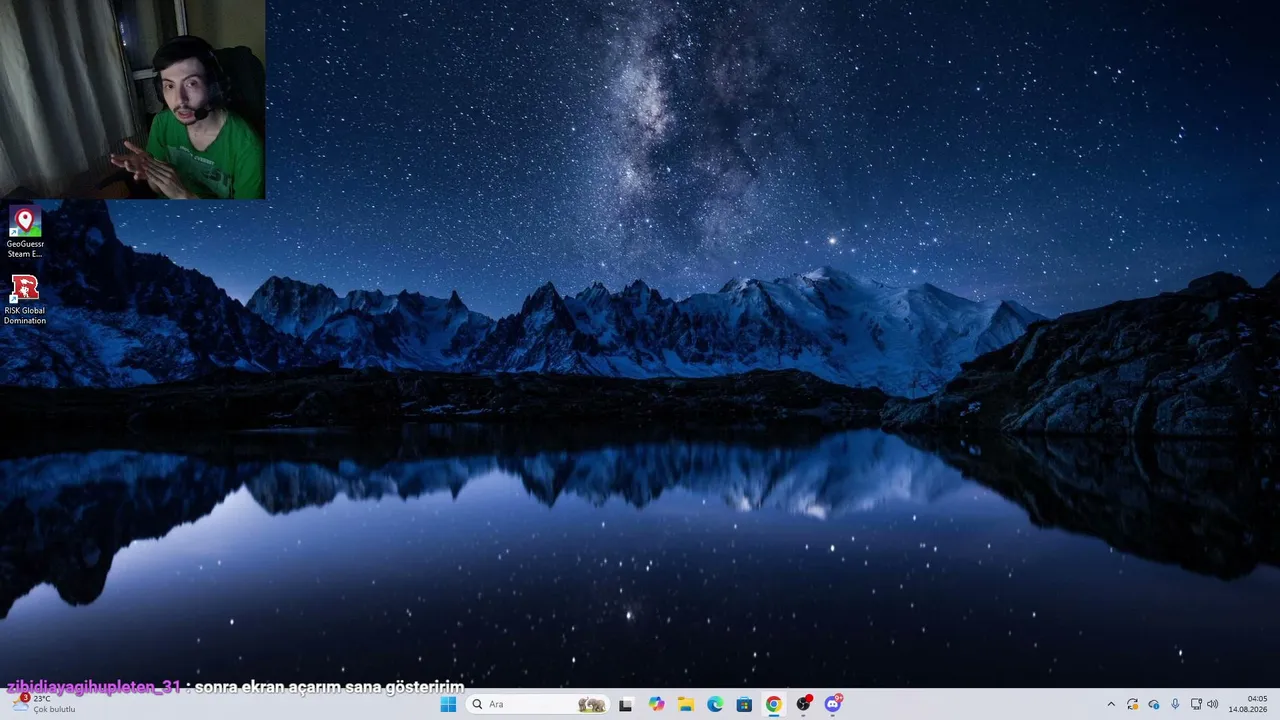Open the Windows Start menu
Image resolution: width=1280 pixels, height=720 pixels.
(x=448, y=704)
